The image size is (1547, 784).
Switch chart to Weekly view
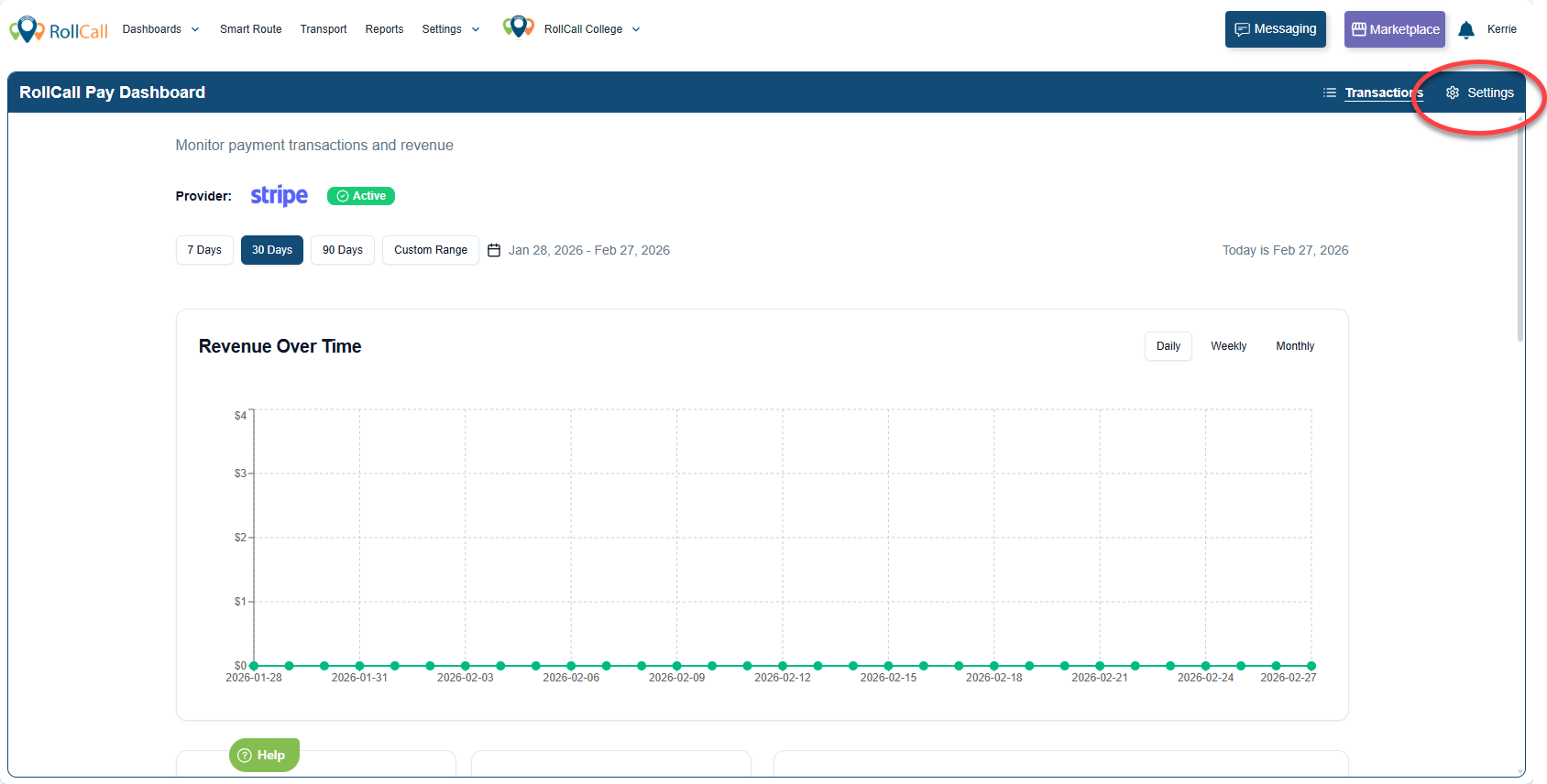1228,346
